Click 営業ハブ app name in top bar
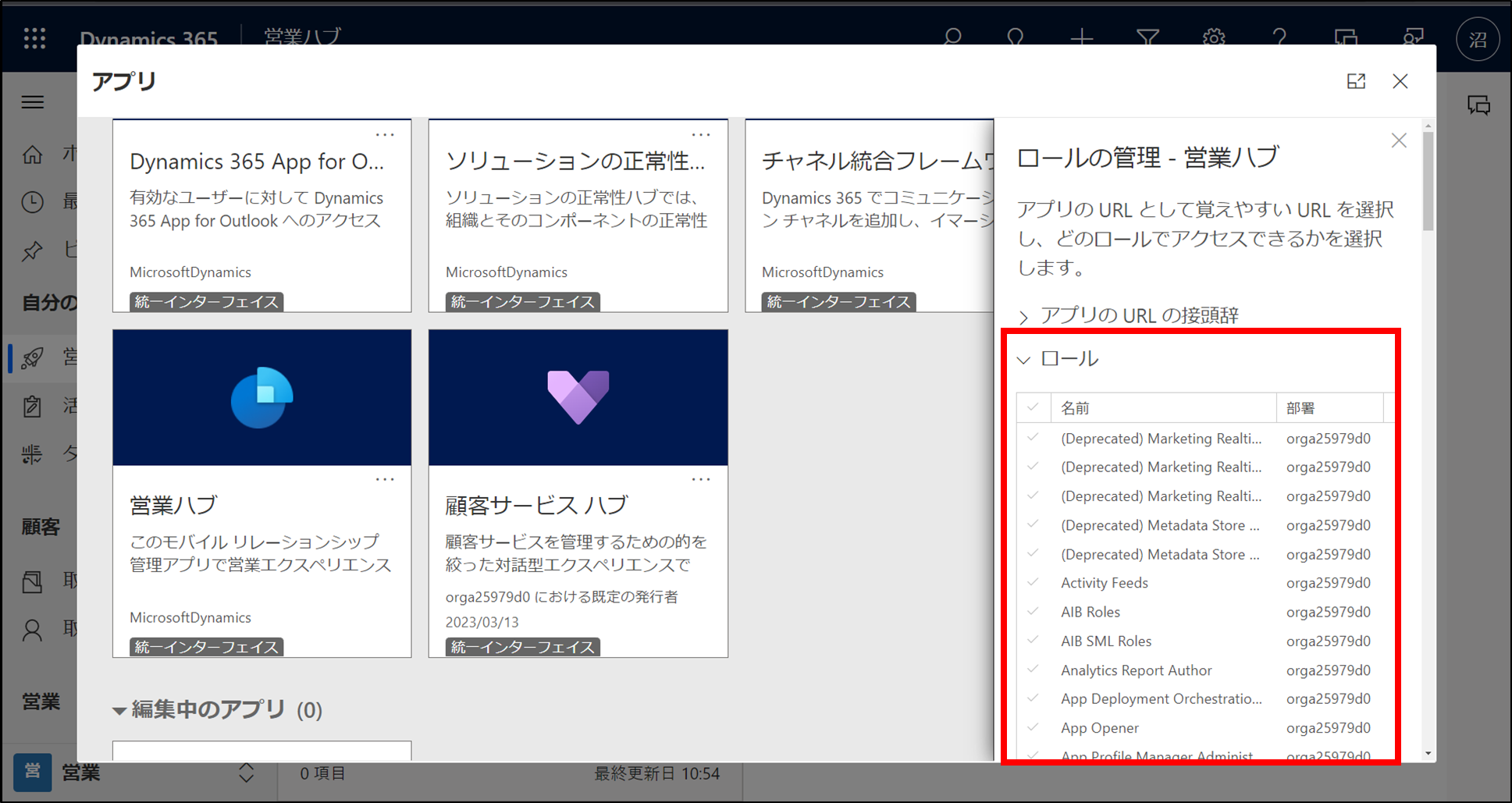This screenshot has height=803, width=1512. pyautogui.click(x=303, y=37)
